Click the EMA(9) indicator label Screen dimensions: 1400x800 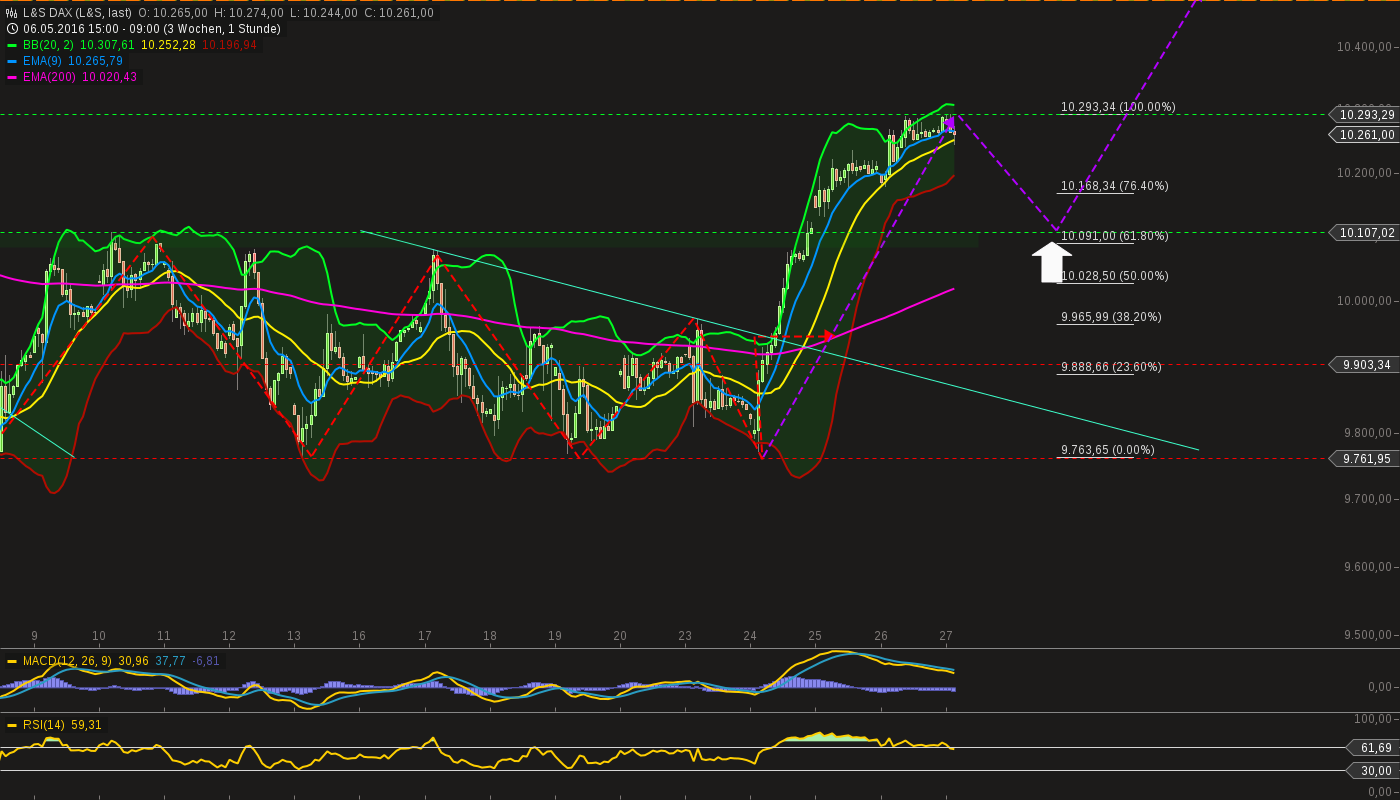[42, 61]
